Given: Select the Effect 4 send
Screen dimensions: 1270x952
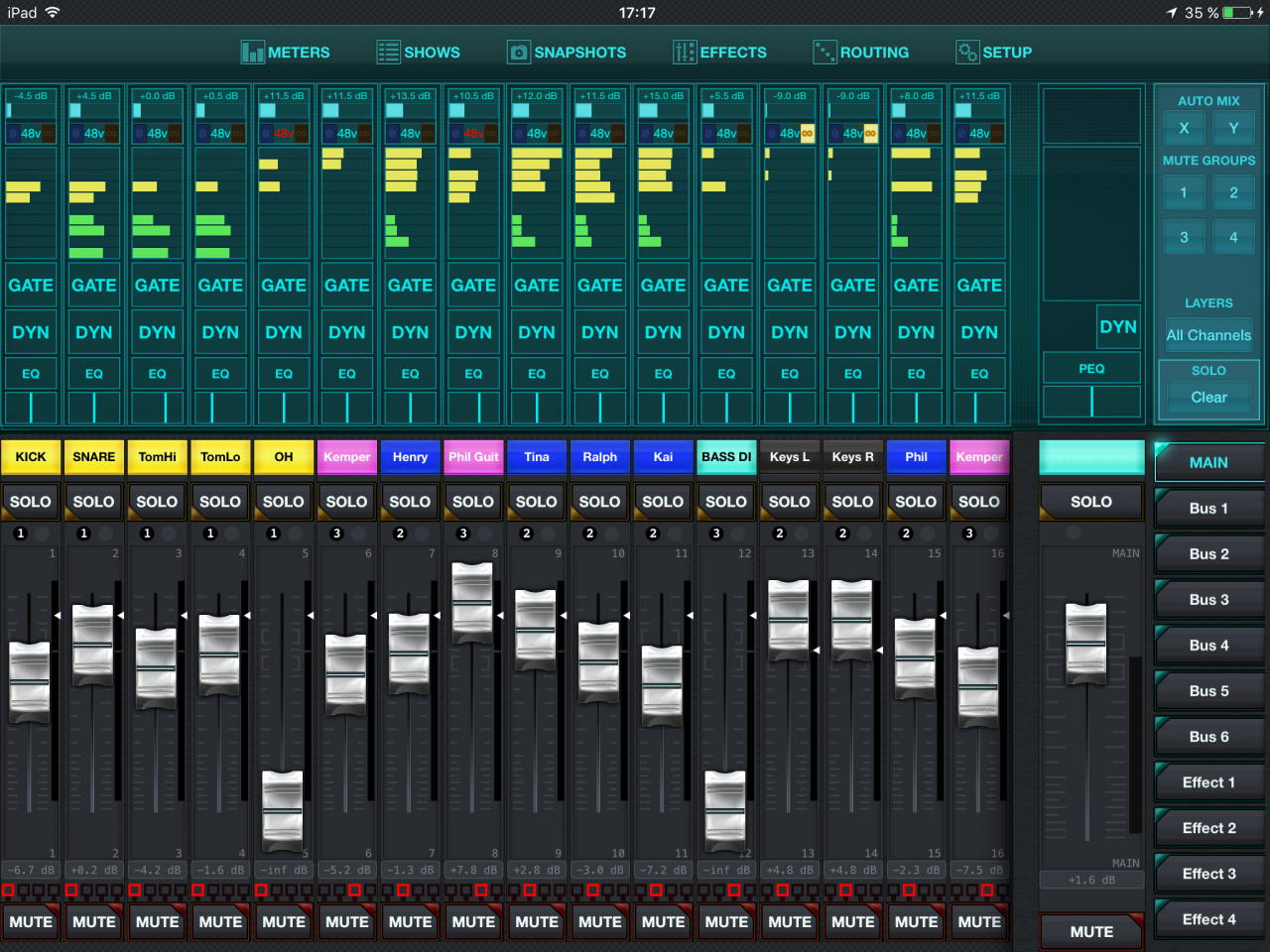Looking at the screenshot, I should click(1208, 918).
